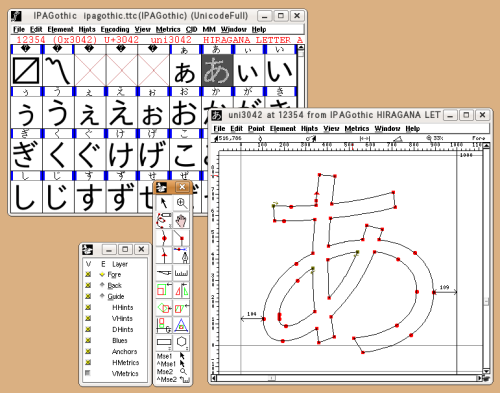Open the CID menu in font view
Image resolution: width=500 pixels, height=393 pixels.
[191, 29]
